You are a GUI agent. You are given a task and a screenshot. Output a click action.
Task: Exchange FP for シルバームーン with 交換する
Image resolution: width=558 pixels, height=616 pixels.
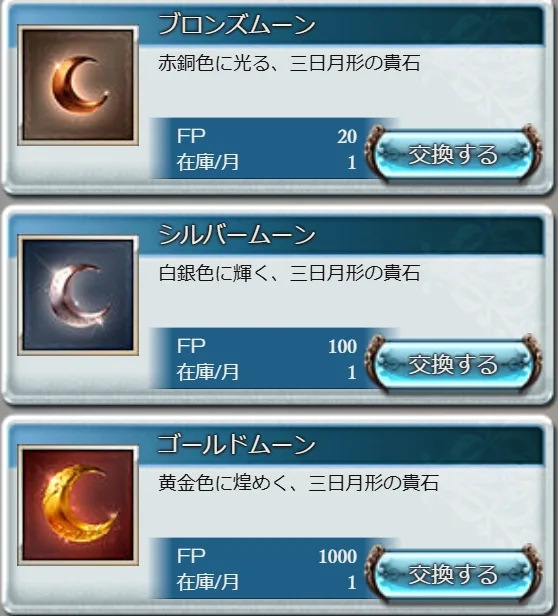tap(453, 365)
